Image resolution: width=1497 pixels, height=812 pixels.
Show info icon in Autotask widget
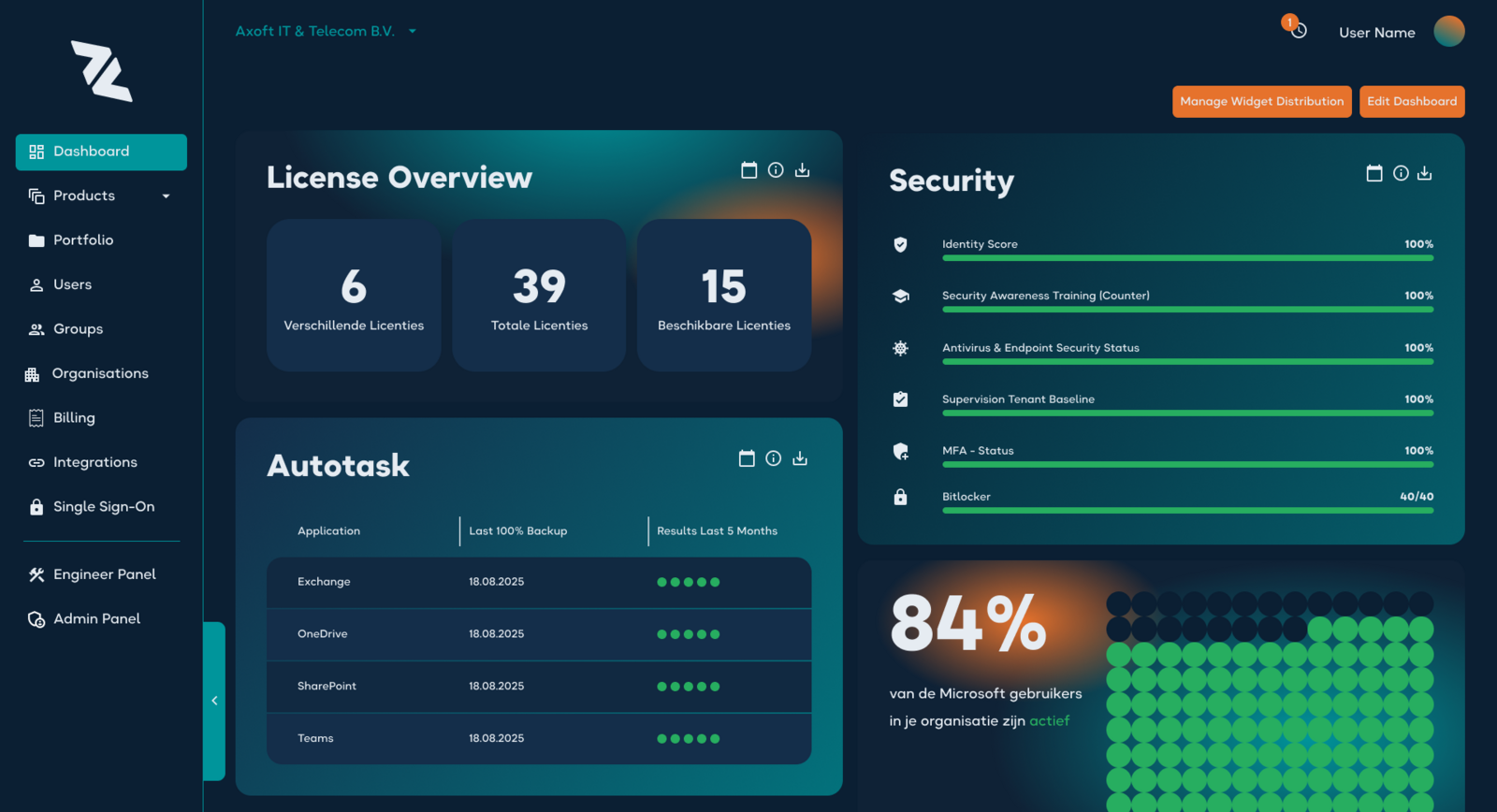773,458
